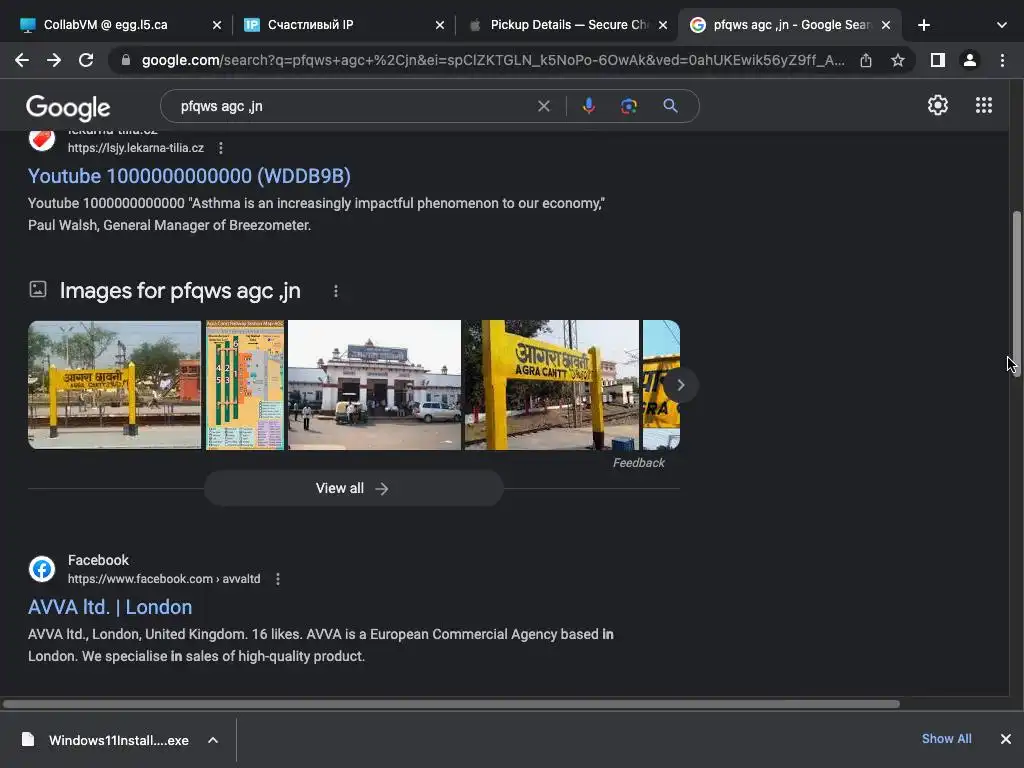The width and height of the screenshot is (1024, 768).
Task: Click the lekarna-tilia.cz site favicon
Action: tap(42, 140)
